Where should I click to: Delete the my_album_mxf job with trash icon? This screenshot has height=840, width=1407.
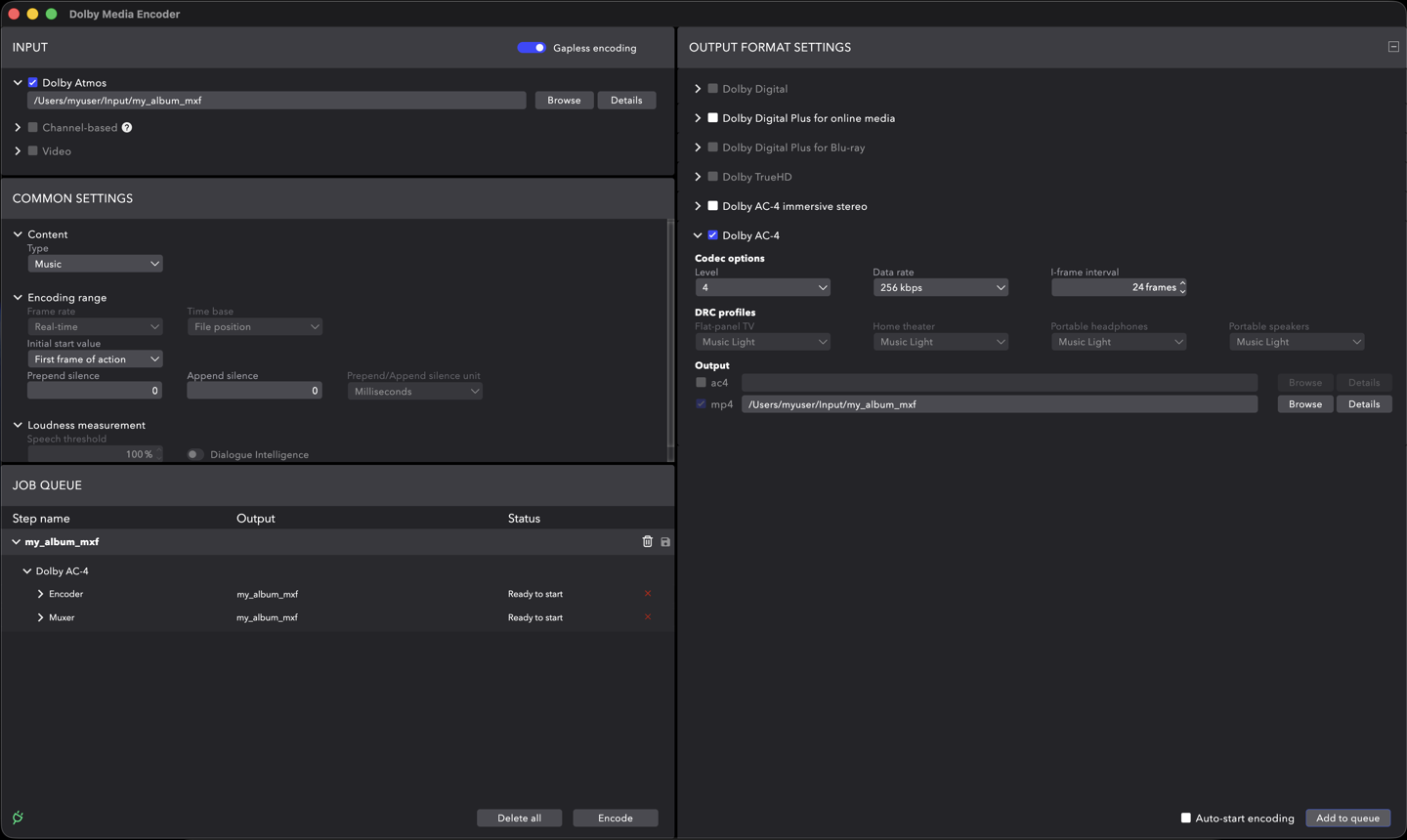point(647,541)
